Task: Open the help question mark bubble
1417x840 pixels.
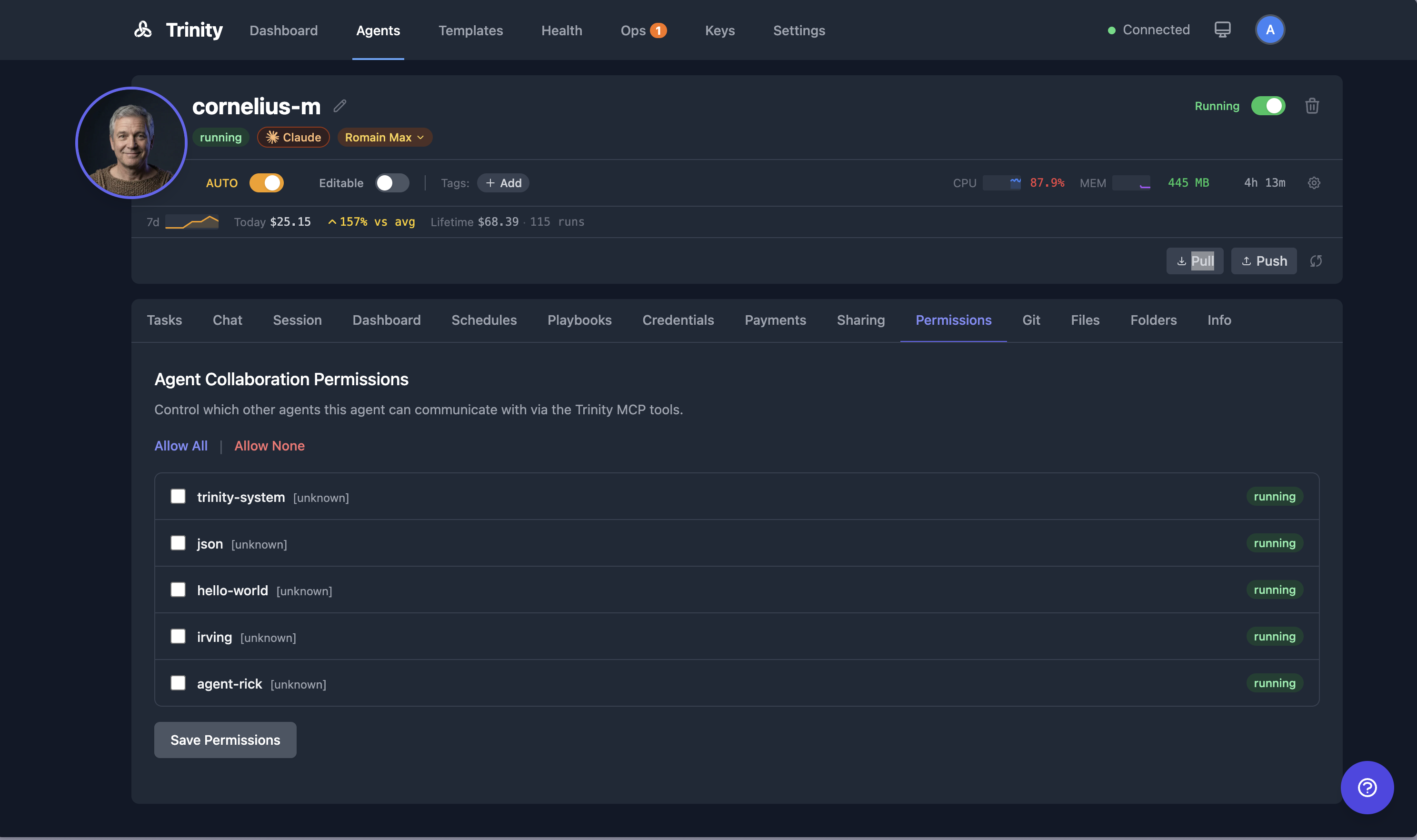Action: coord(1367,787)
